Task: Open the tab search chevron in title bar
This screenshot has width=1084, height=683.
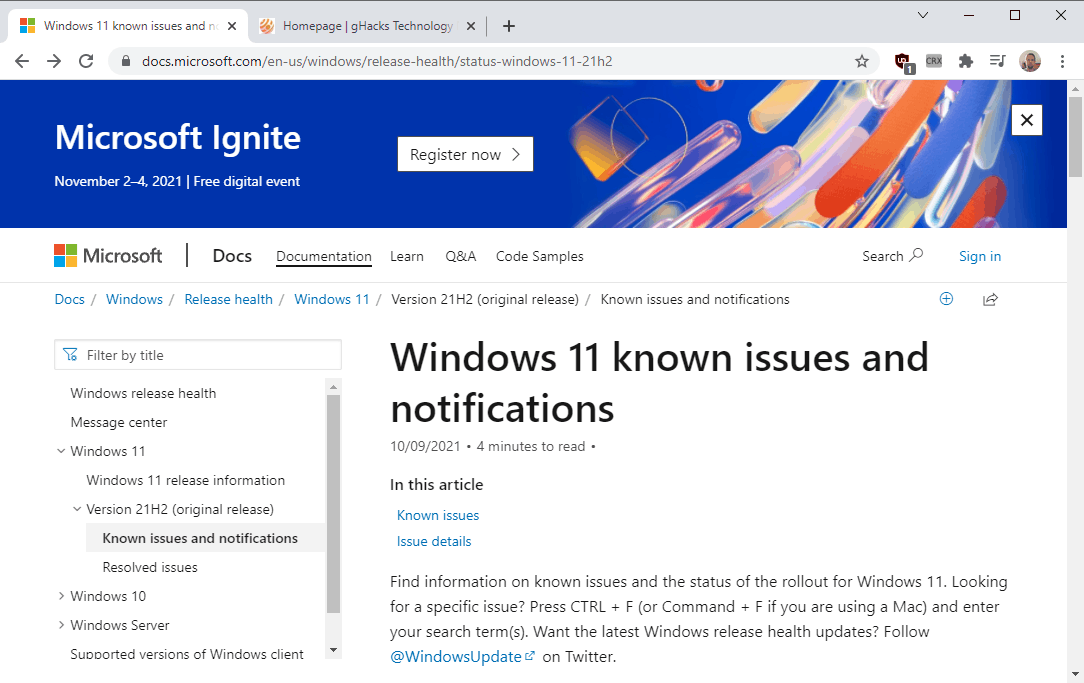Action: pyautogui.click(x=922, y=15)
